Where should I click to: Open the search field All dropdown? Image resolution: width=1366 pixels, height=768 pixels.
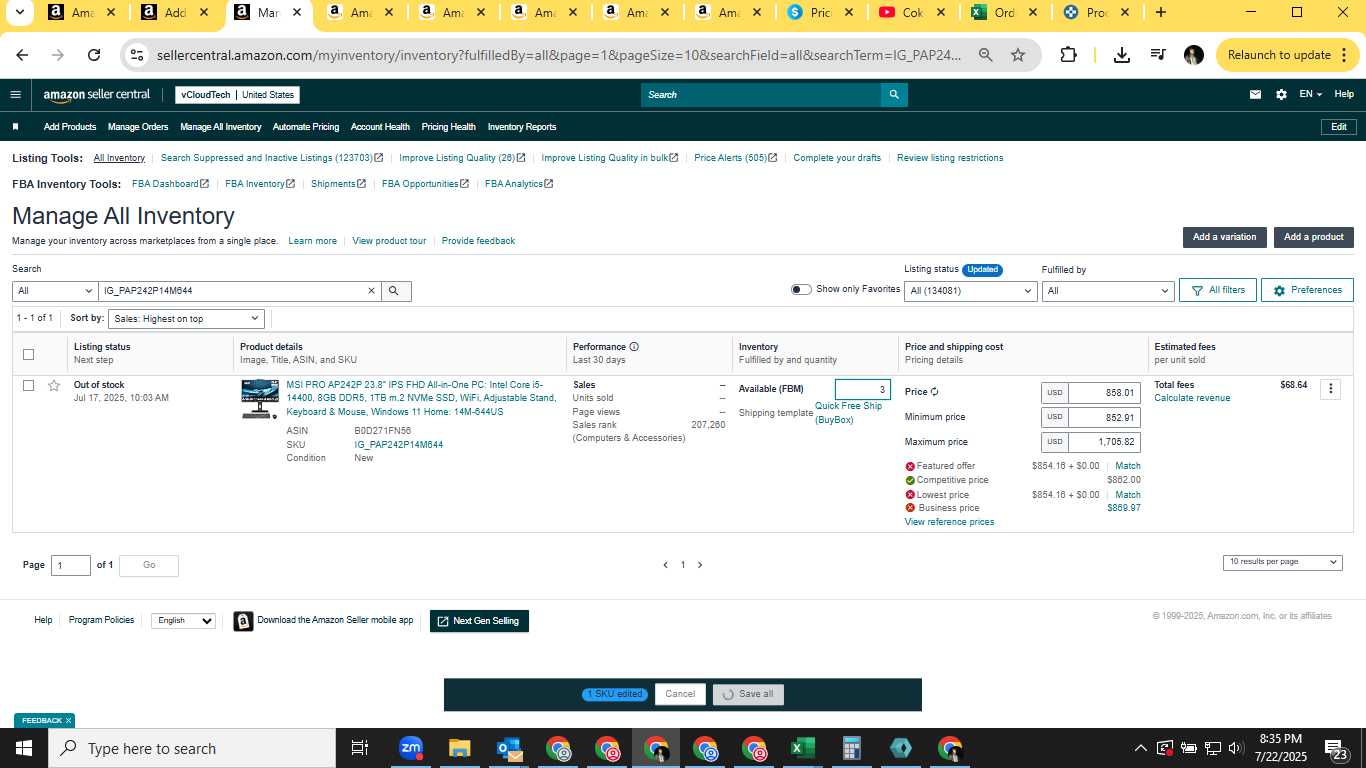[x=54, y=291]
